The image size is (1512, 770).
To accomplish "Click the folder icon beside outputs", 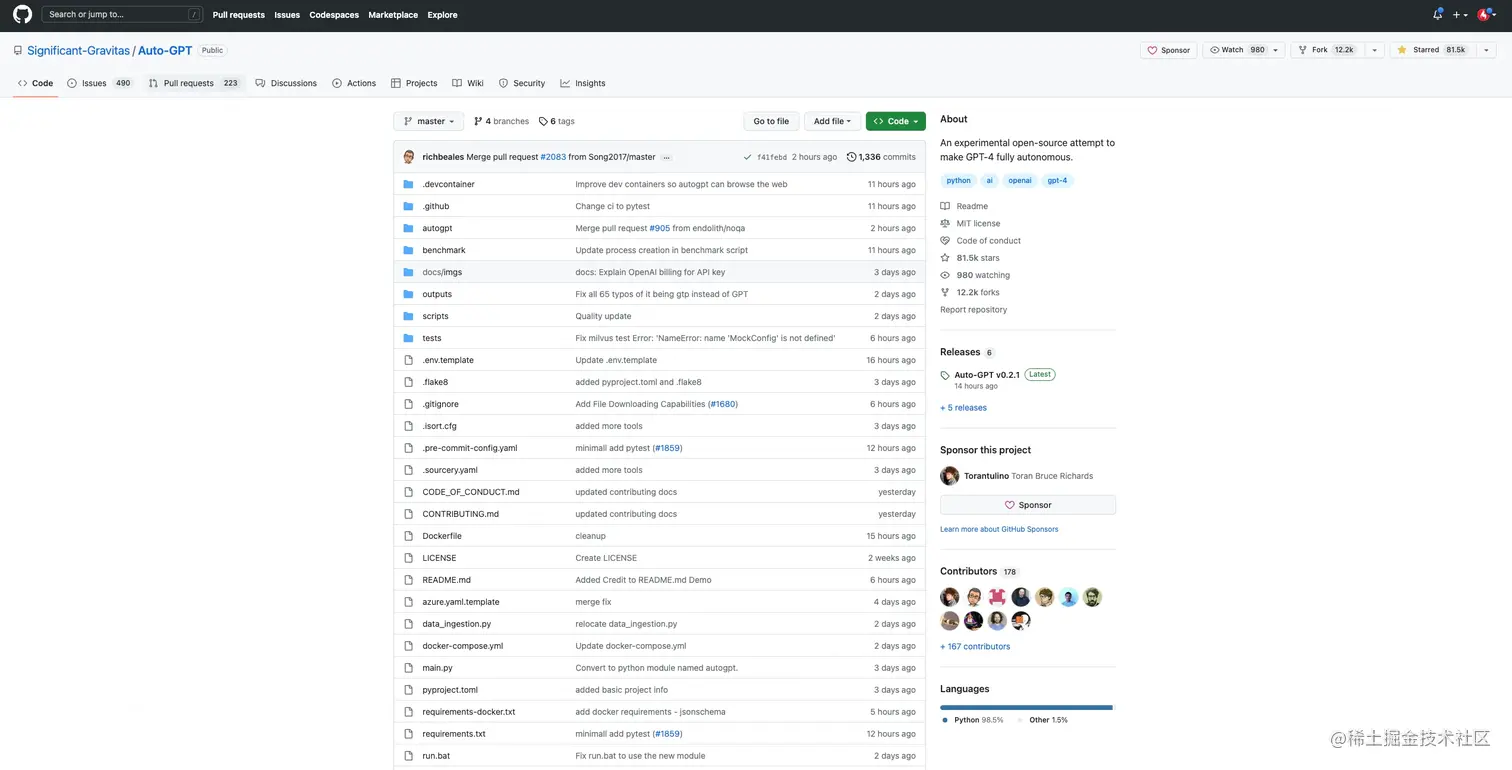I will click(408, 294).
